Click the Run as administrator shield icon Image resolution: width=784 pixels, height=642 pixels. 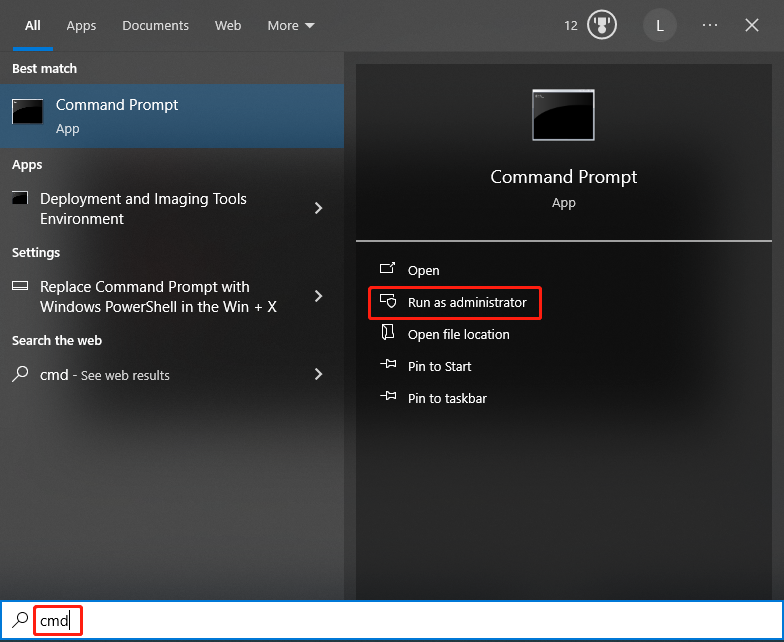click(388, 301)
